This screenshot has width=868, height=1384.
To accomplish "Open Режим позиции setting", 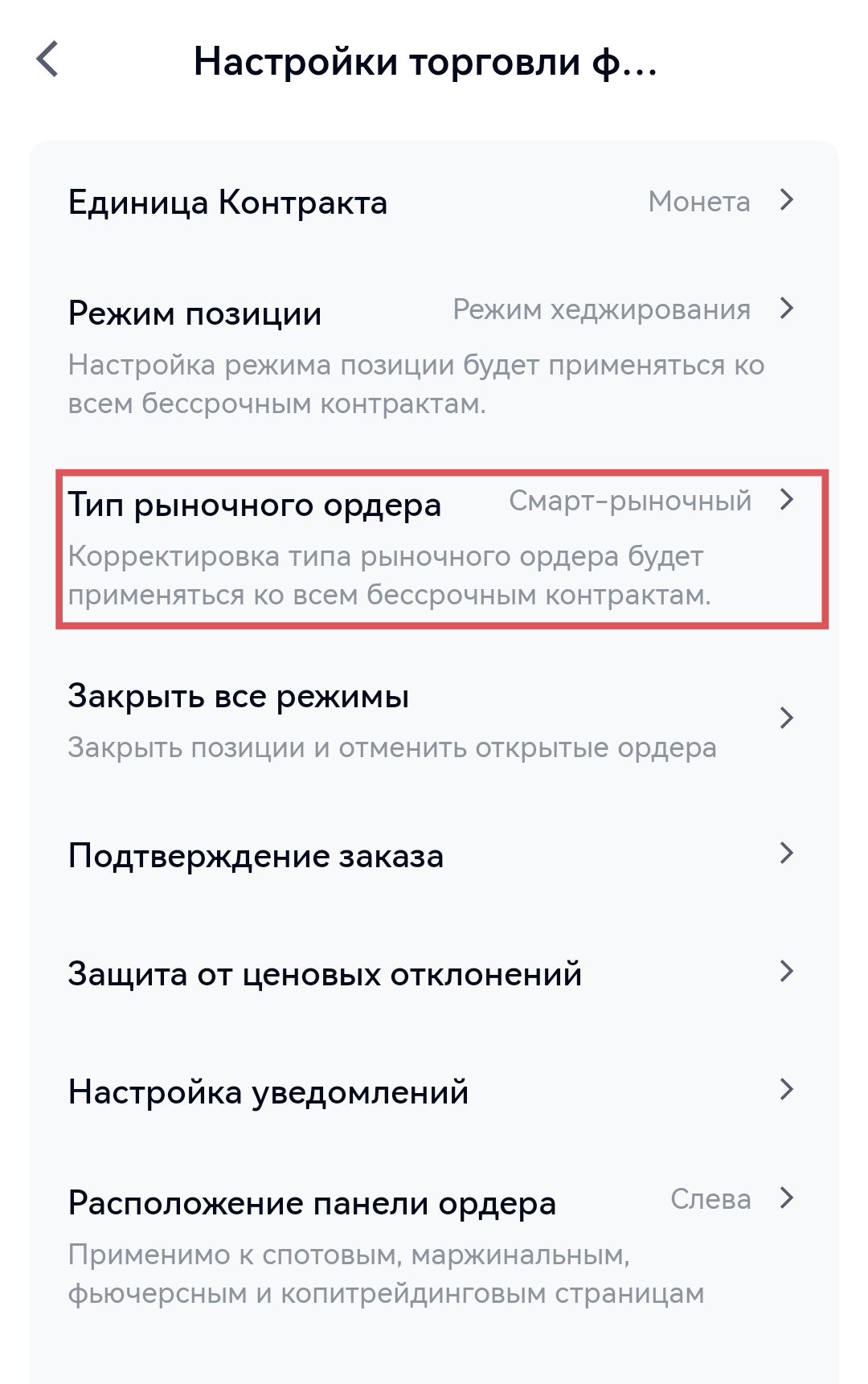I will click(194, 313).
